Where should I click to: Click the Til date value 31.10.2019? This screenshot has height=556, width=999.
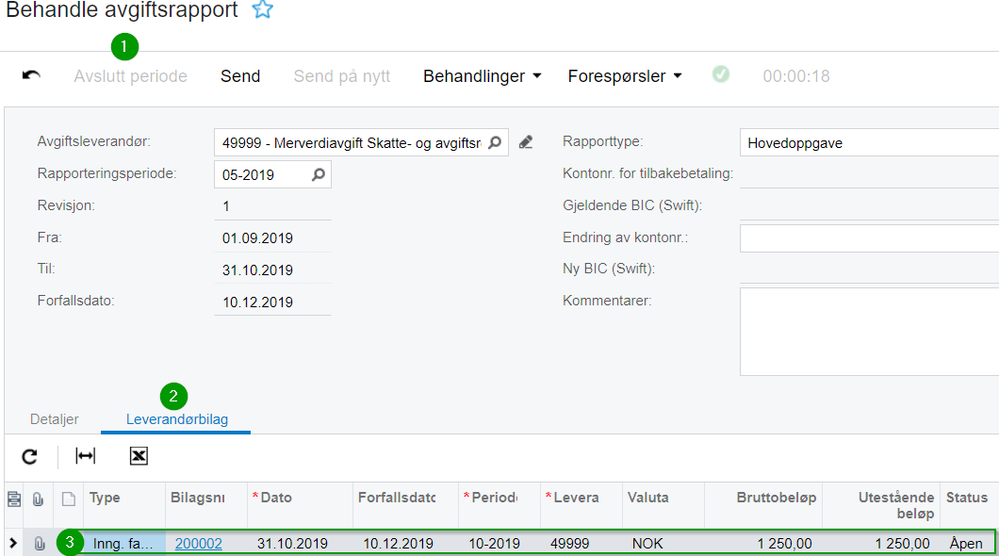258,270
